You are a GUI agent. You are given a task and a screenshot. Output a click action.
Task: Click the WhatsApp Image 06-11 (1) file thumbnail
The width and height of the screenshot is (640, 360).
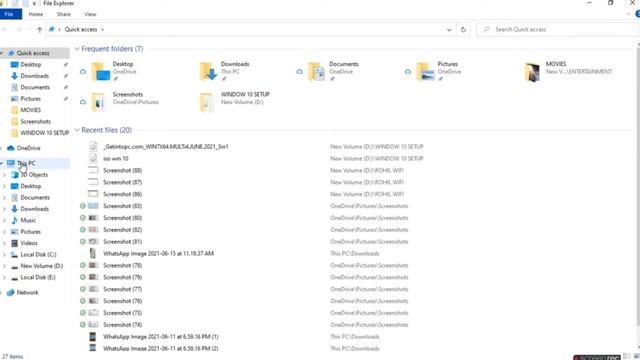point(93,337)
